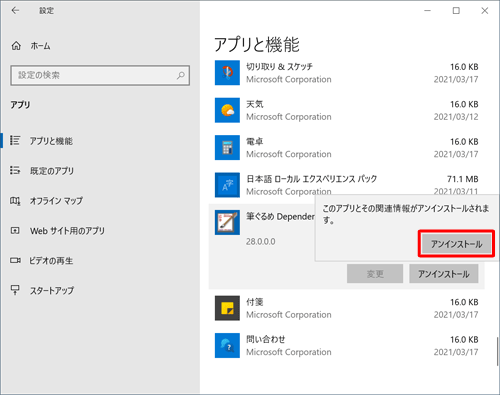The image size is (500, 395).
Task: Minimize the Settings window
Action: pos(427,11)
